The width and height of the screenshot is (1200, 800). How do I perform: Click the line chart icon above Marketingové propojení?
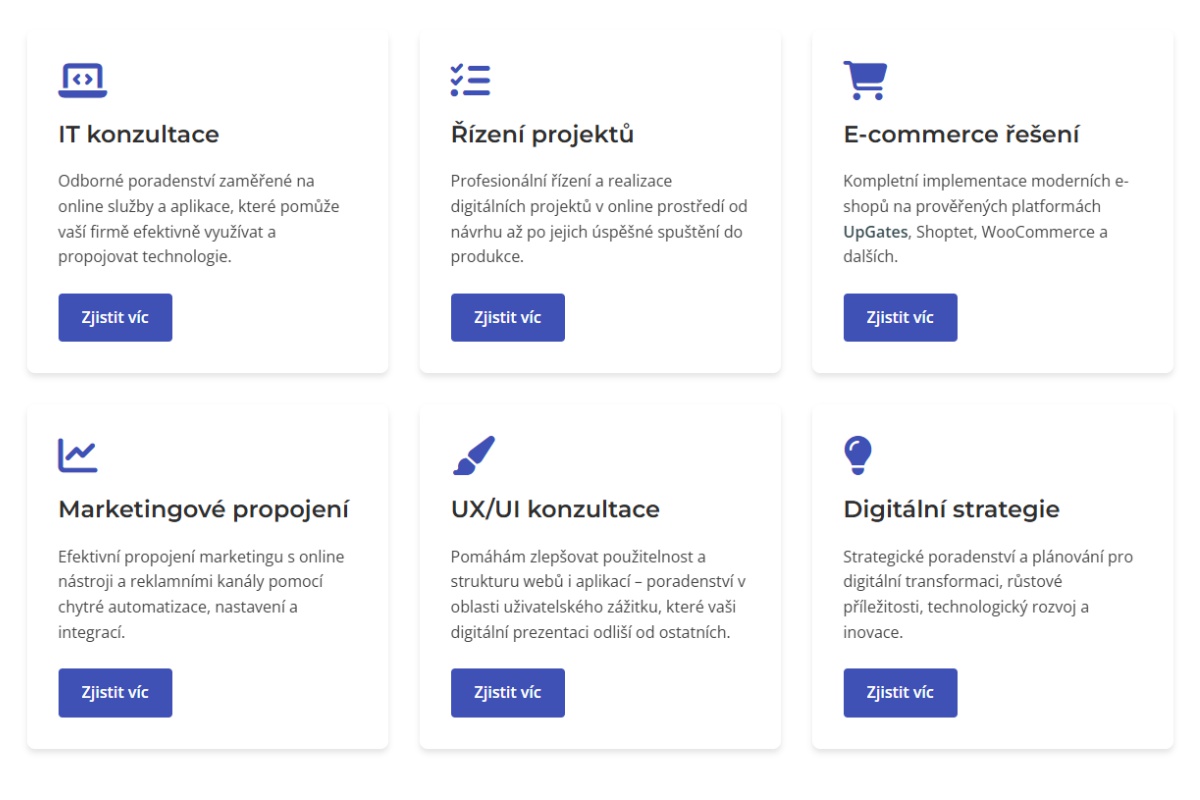pos(78,455)
